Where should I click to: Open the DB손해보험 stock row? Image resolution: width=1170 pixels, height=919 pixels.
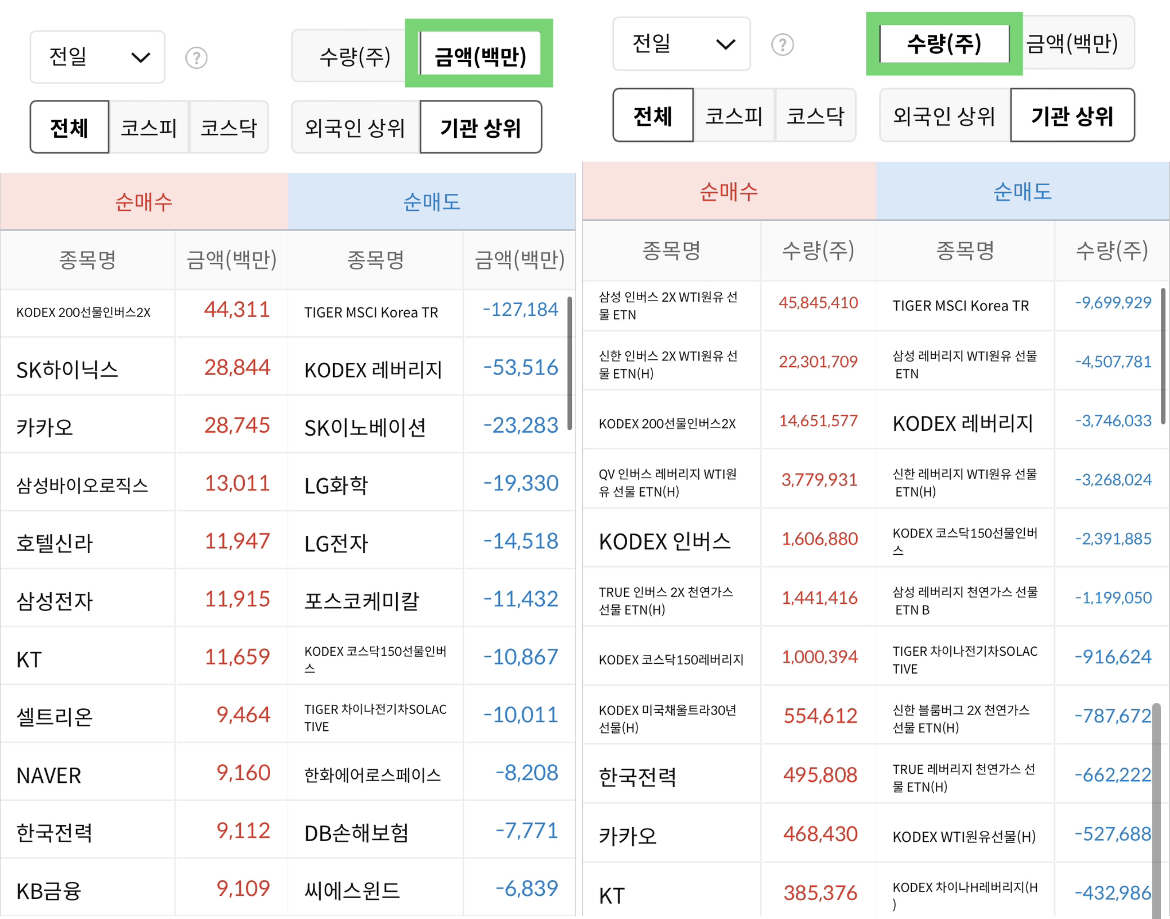click(357, 832)
